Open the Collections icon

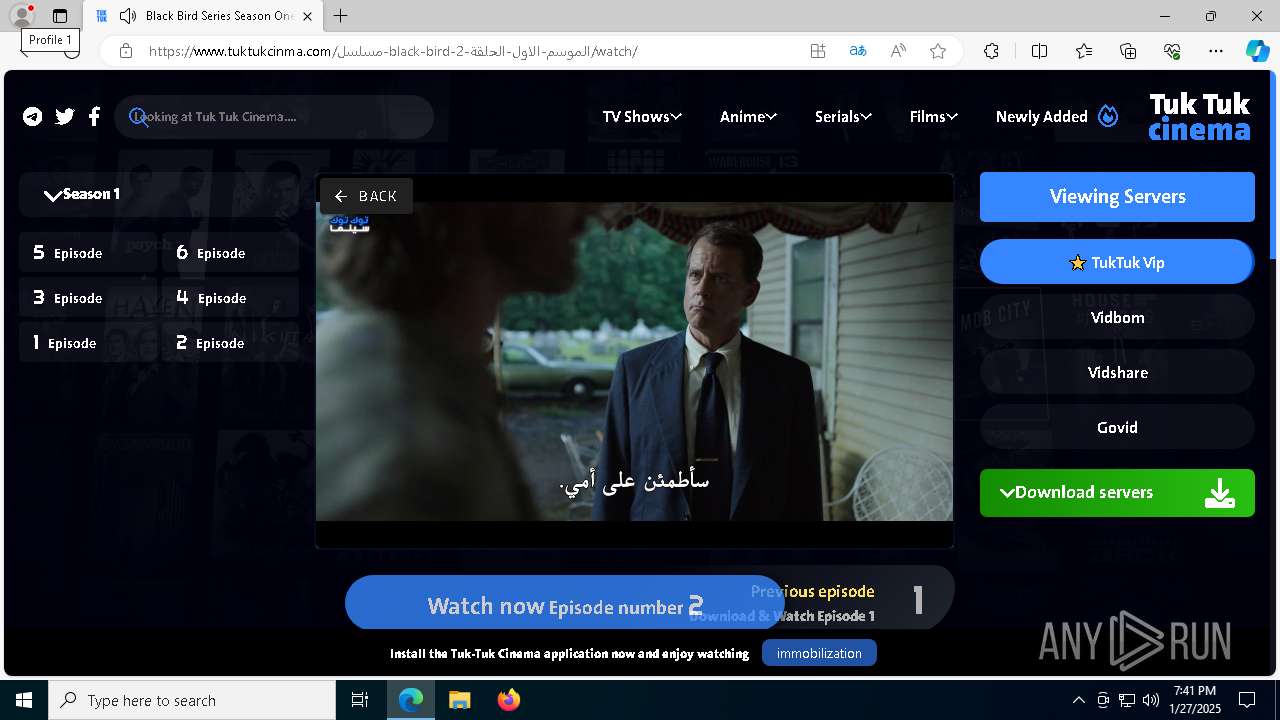point(1128,51)
